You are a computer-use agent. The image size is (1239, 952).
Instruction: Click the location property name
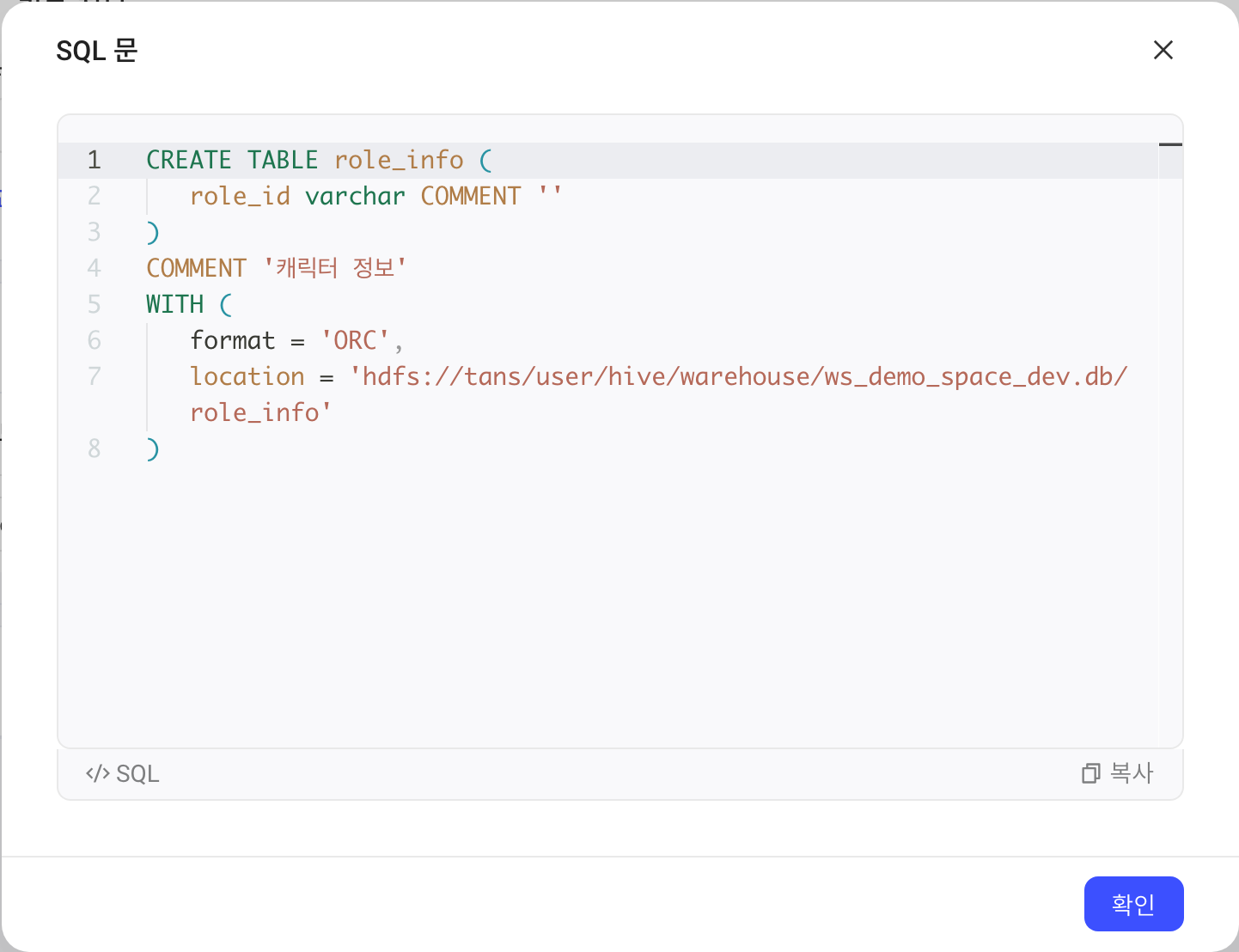[247, 376]
